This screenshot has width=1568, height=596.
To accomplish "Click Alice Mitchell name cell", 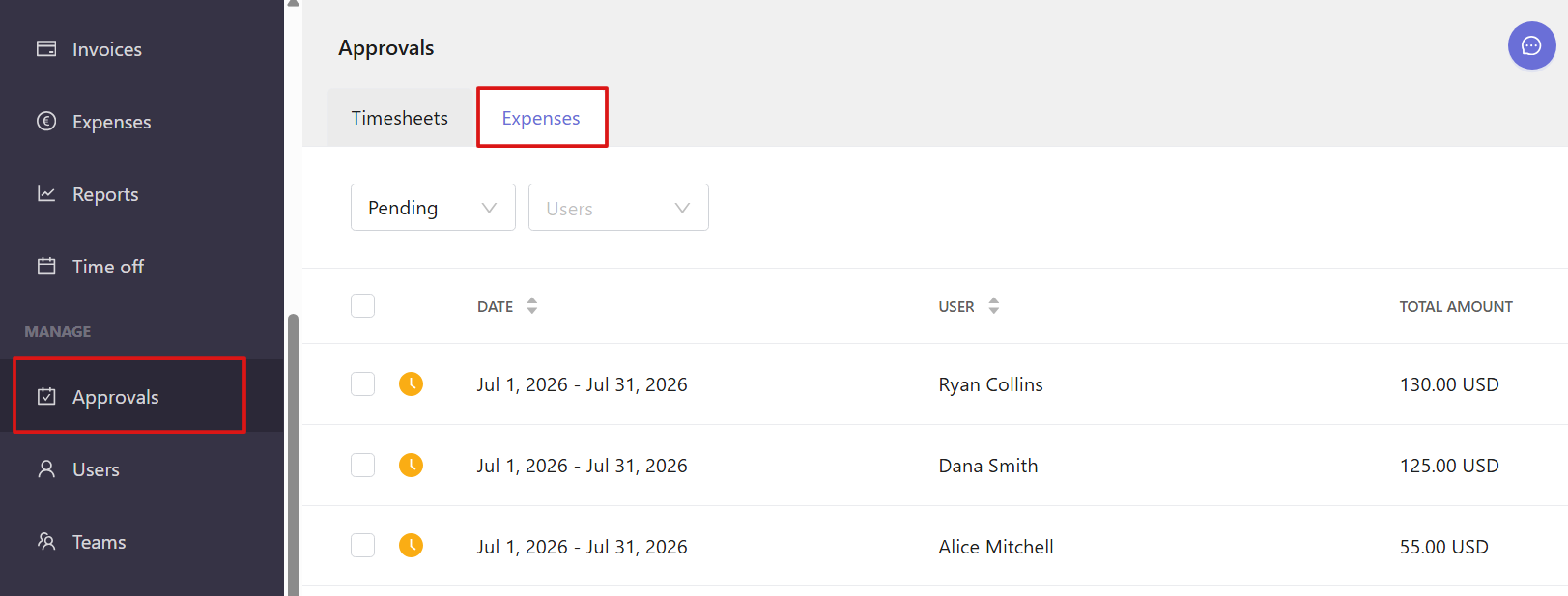I will [x=996, y=547].
